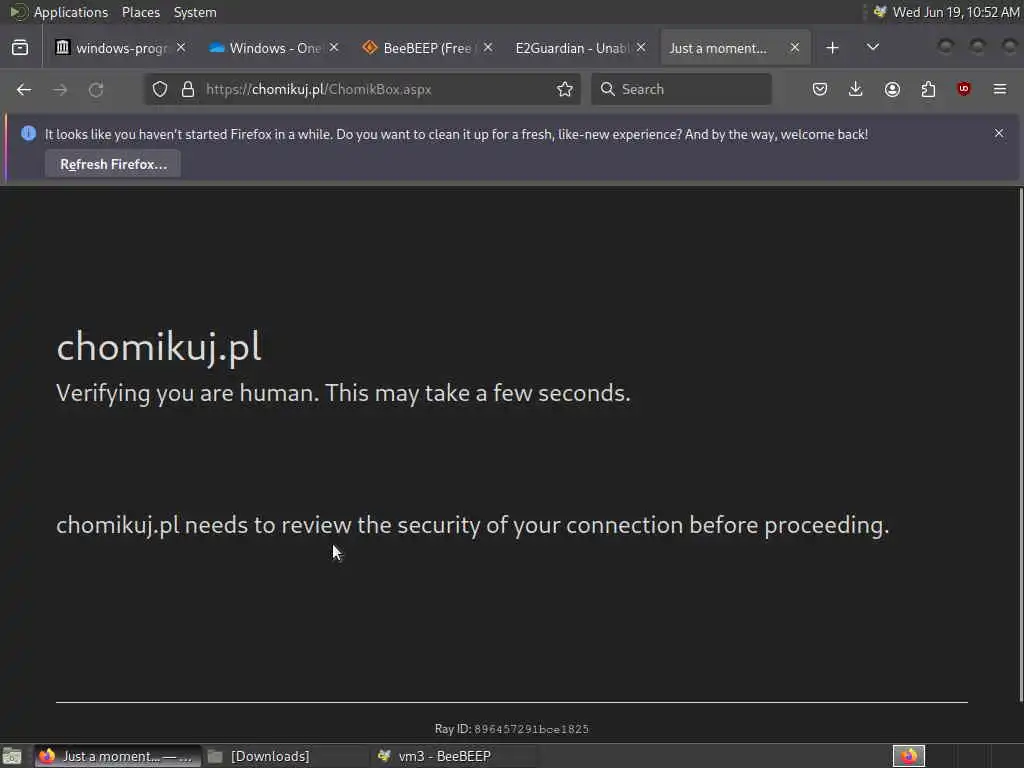Click the Refresh Firefox… button

pyautogui.click(x=113, y=164)
